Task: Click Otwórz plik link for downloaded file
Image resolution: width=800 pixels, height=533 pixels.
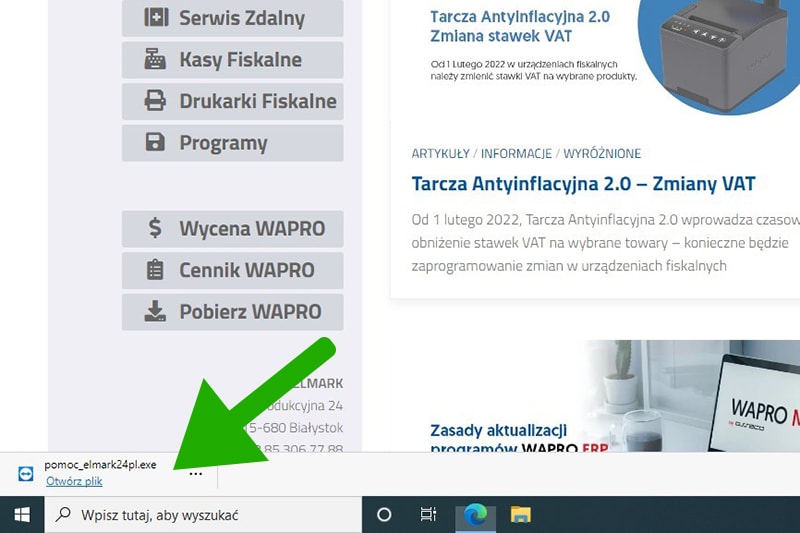Action: point(74,481)
